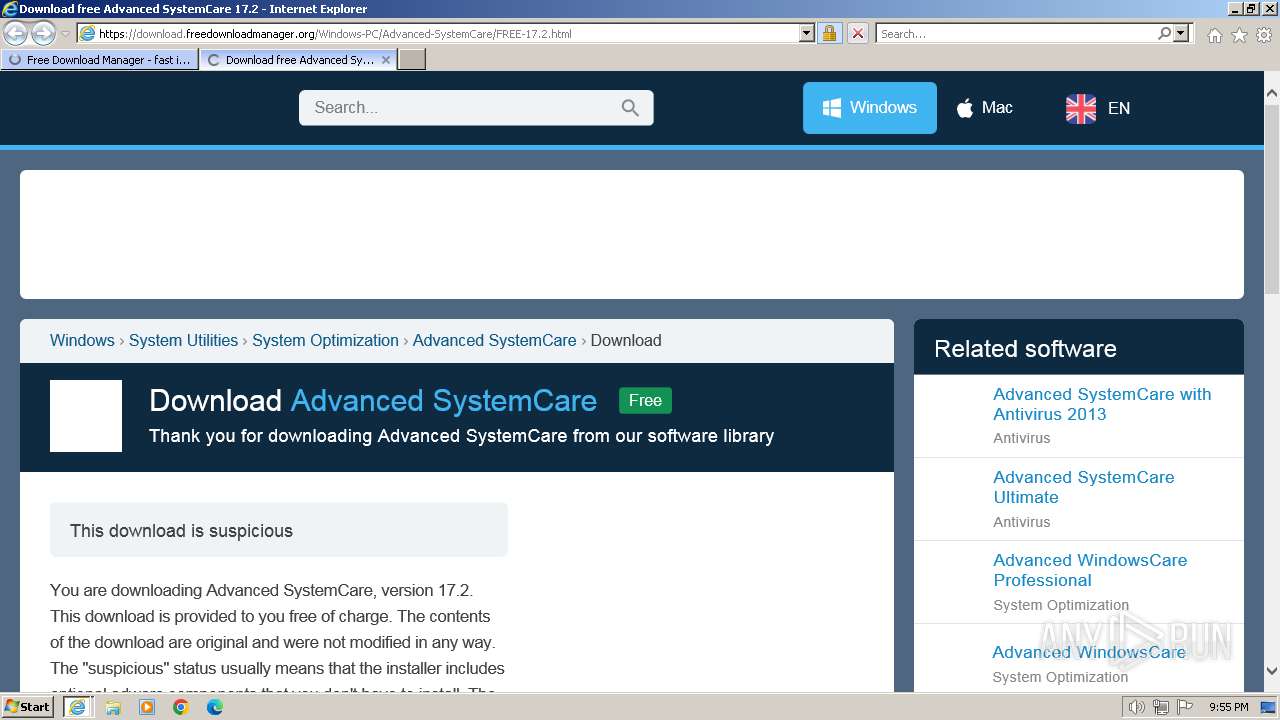Click the Windows Start button
This screenshot has width=1280, height=720.
pos(28,707)
